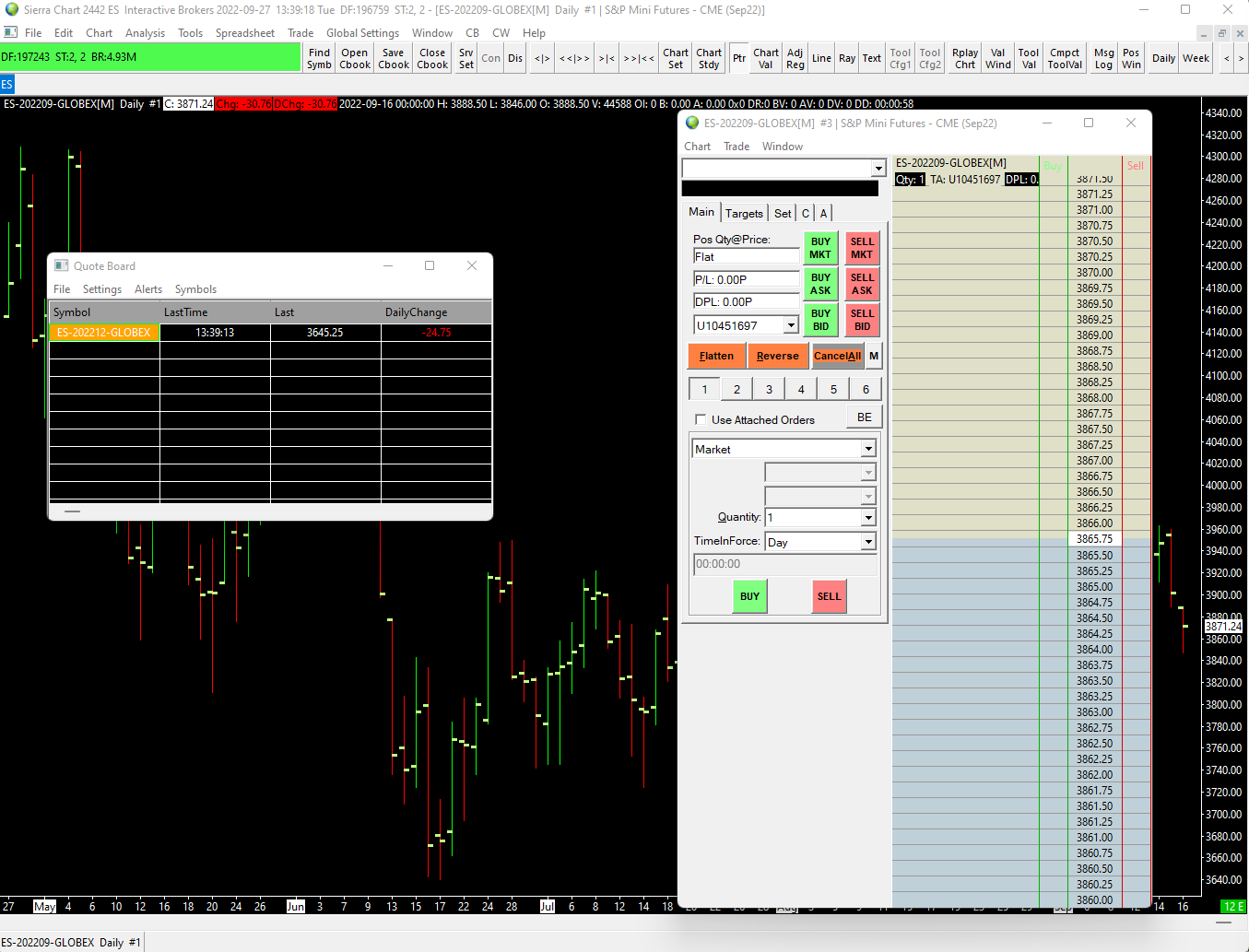The image size is (1249, 952).
Task: Switch chart to Week timeframe button
Action: click(x=1196, y=58)
